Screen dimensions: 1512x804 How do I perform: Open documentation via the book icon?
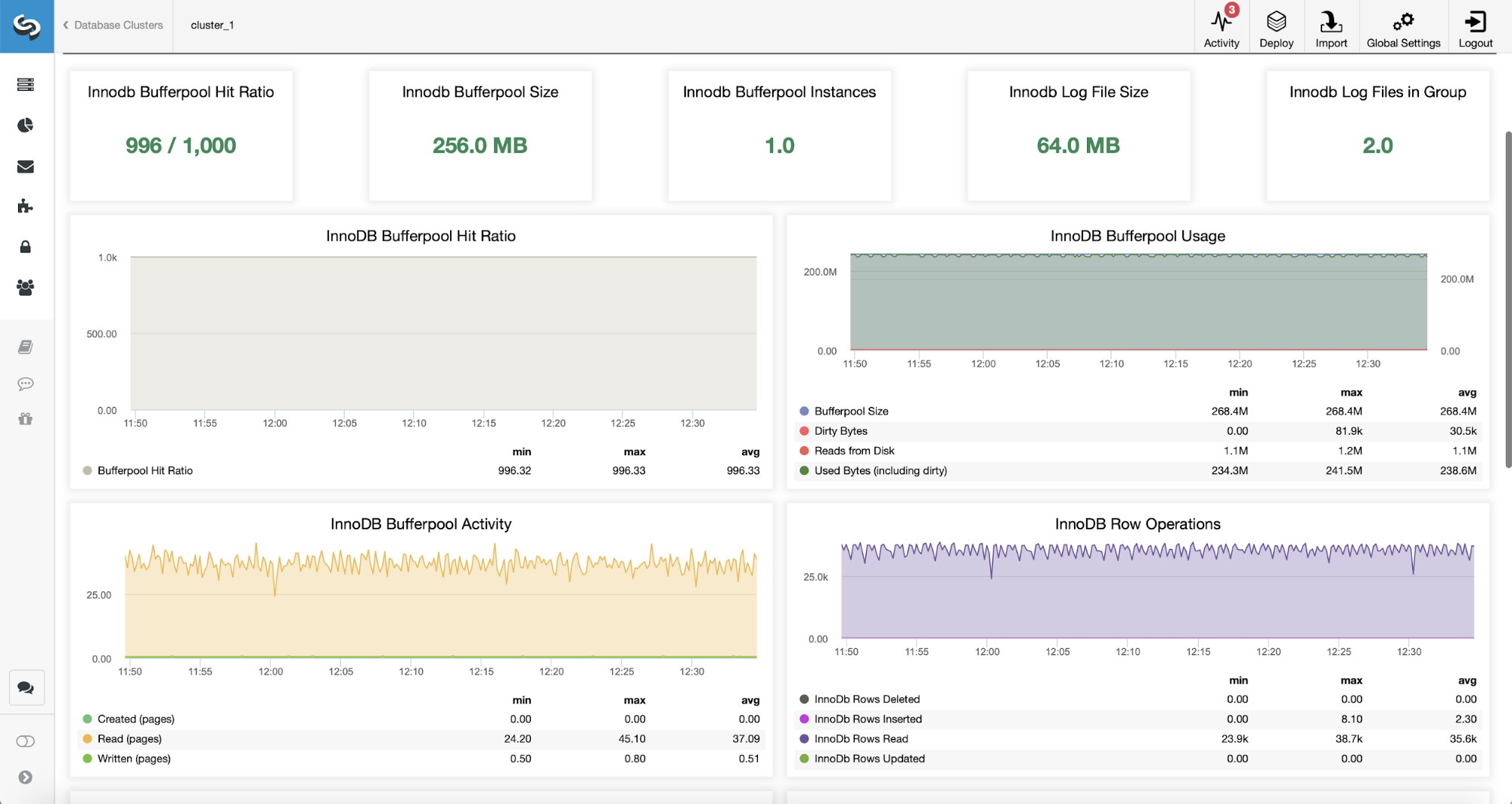pyautogui.click(x=26, y=346)
